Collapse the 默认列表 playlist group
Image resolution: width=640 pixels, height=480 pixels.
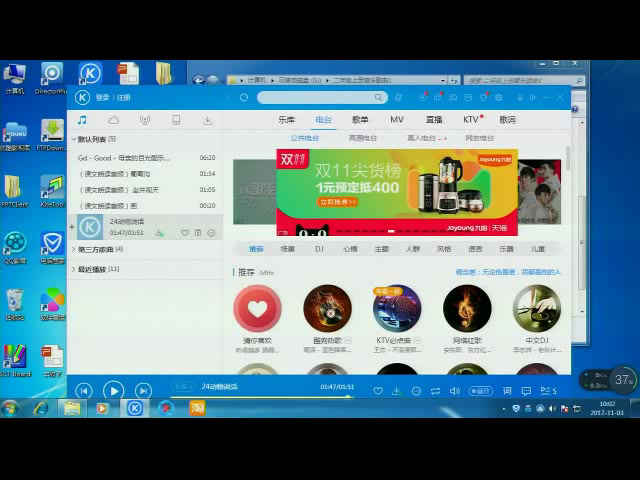73,139
